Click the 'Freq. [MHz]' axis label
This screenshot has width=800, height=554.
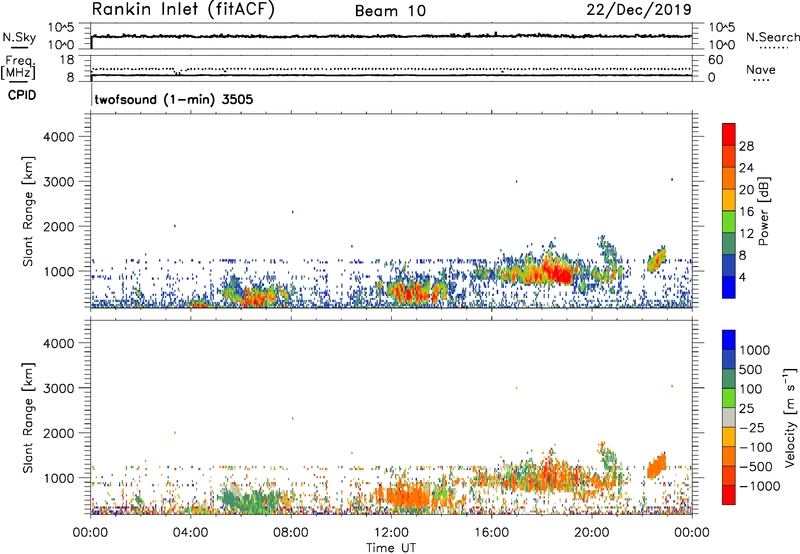[x=19, y=68]
